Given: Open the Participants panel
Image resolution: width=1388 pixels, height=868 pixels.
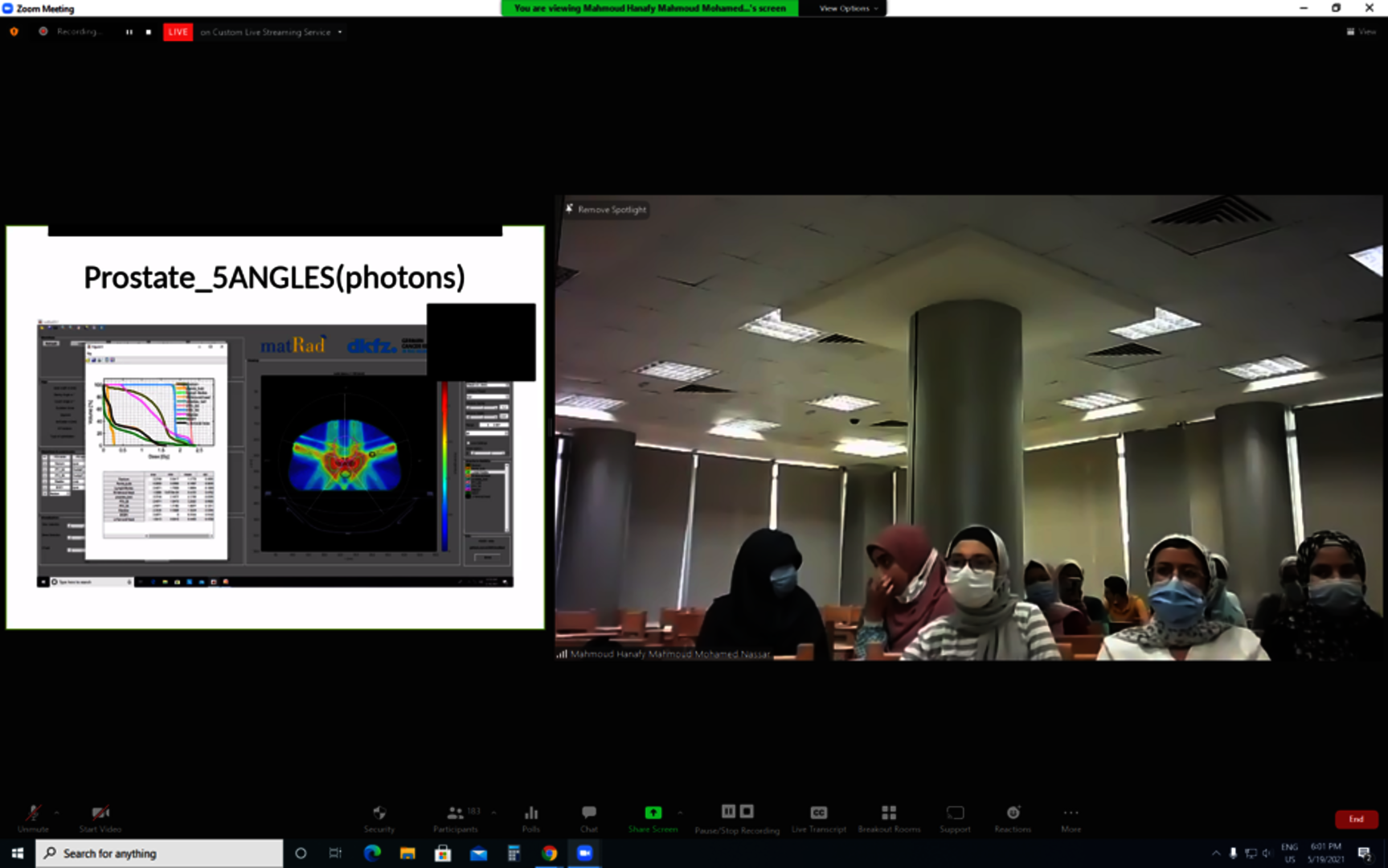Looking at the screenshot, I should [456, 817].
